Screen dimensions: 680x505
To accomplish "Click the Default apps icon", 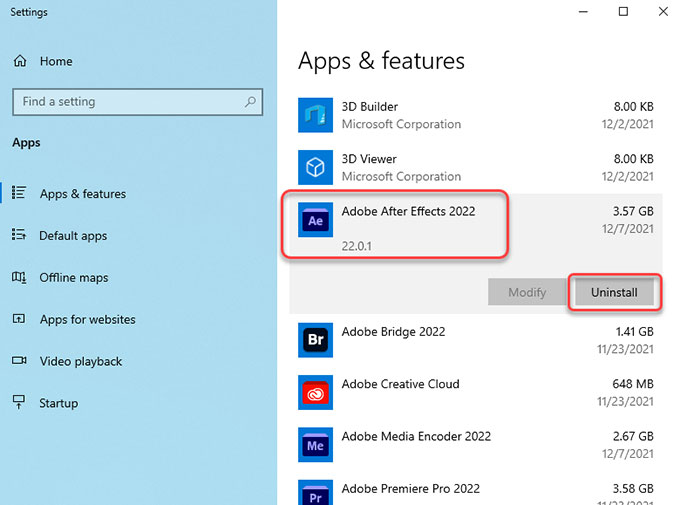I will click(x=19, y=235).
